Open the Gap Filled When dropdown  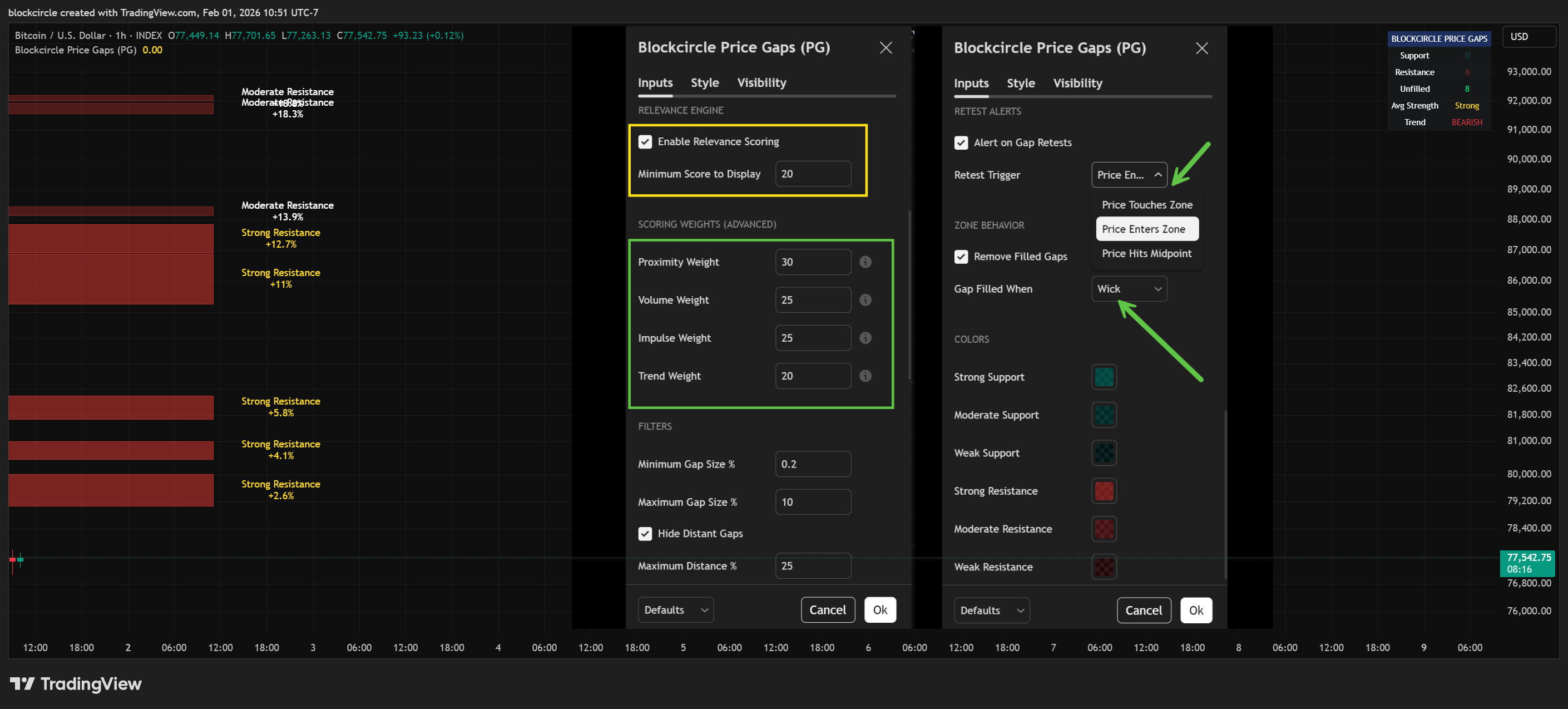tap(1129, 289)
